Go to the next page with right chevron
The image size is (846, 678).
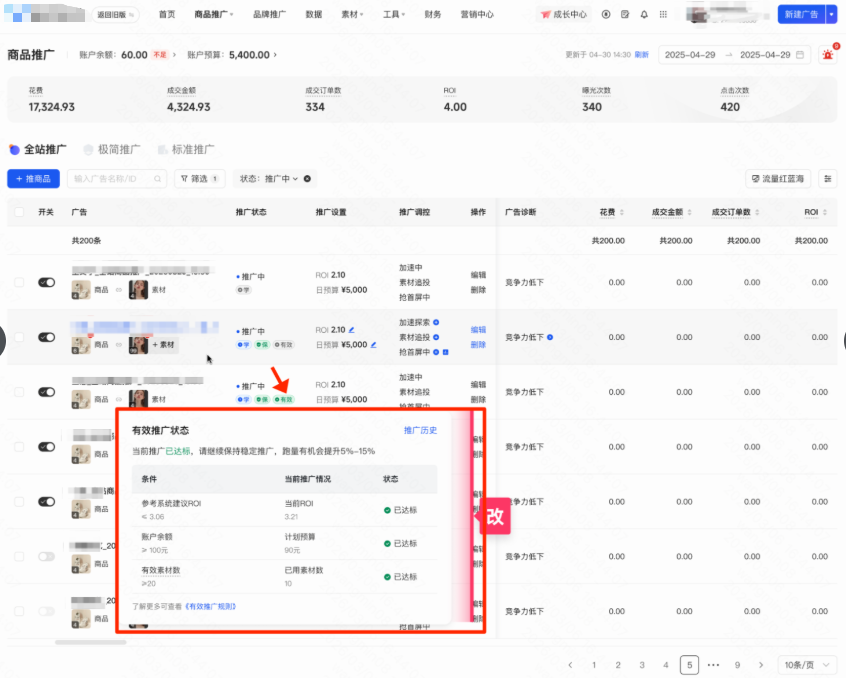[x=761, y=665]
